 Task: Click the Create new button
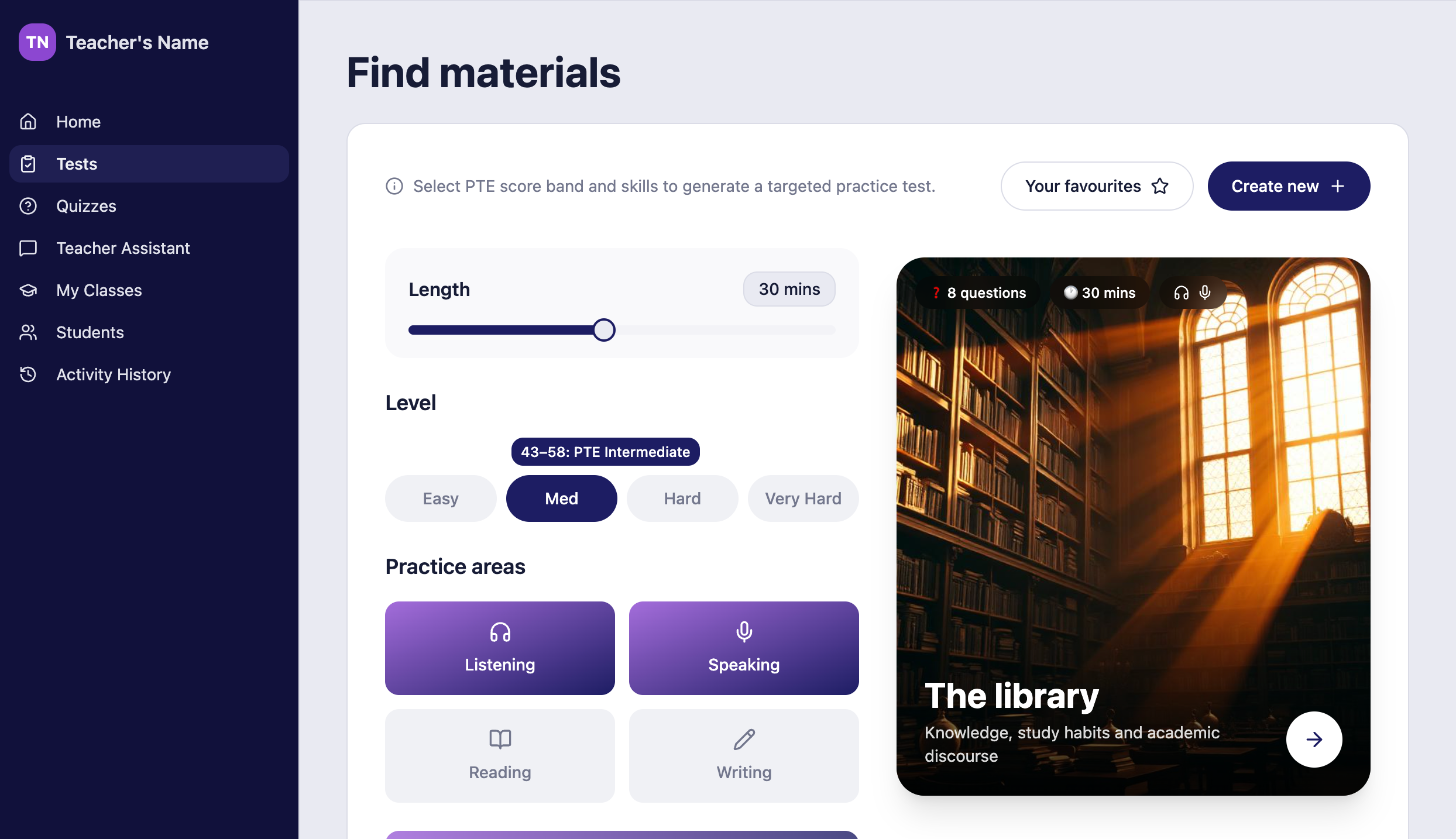(1289, 186)
